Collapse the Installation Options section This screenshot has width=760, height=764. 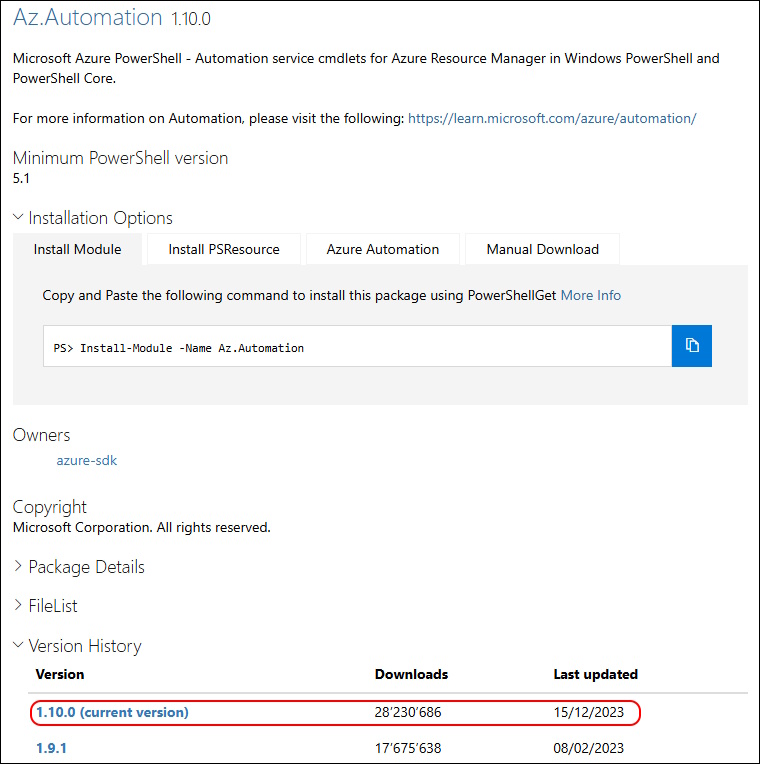(x=93, y=218)
